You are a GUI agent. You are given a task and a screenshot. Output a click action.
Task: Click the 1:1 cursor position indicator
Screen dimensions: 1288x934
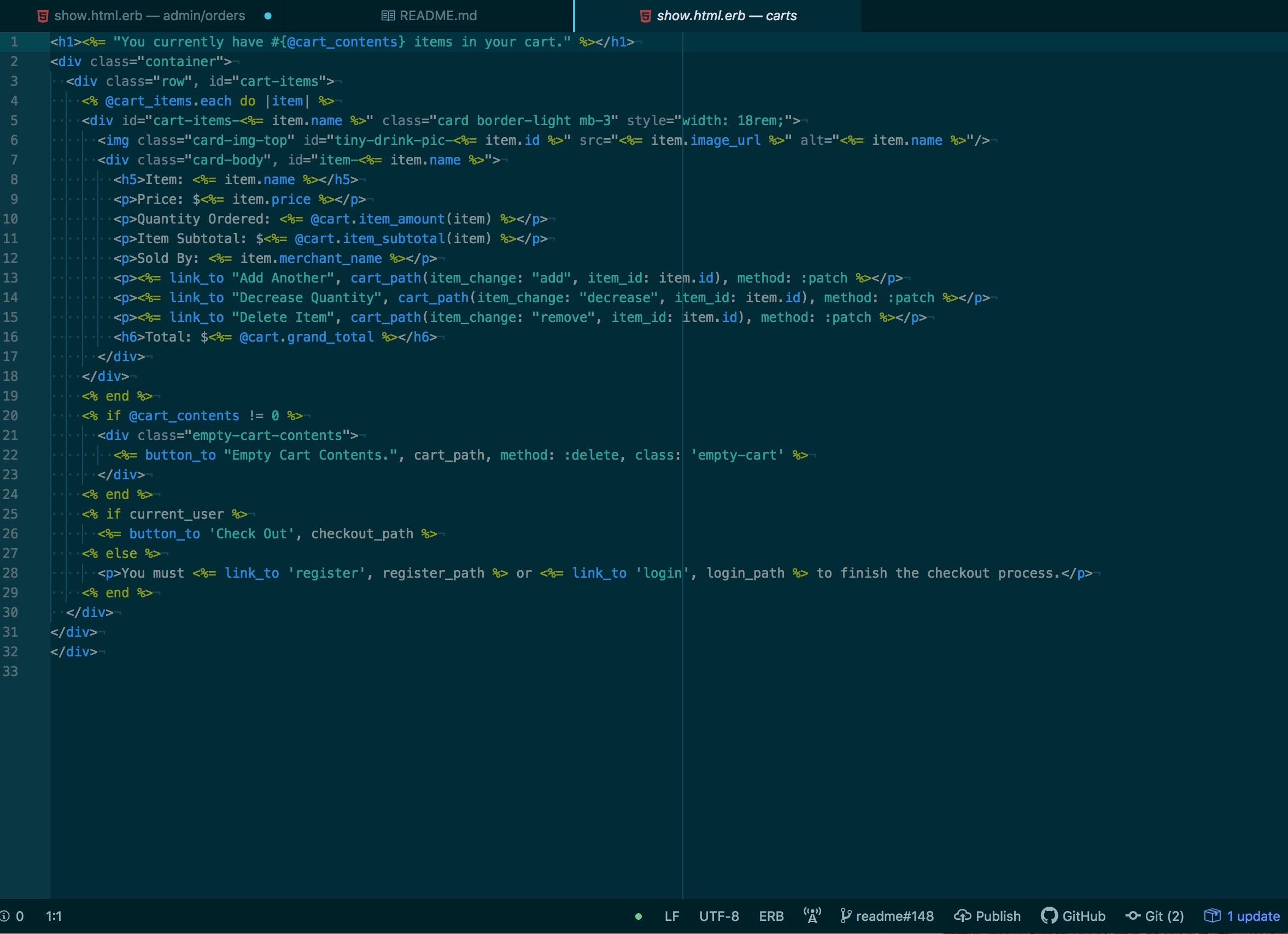(x=54, y=916)
